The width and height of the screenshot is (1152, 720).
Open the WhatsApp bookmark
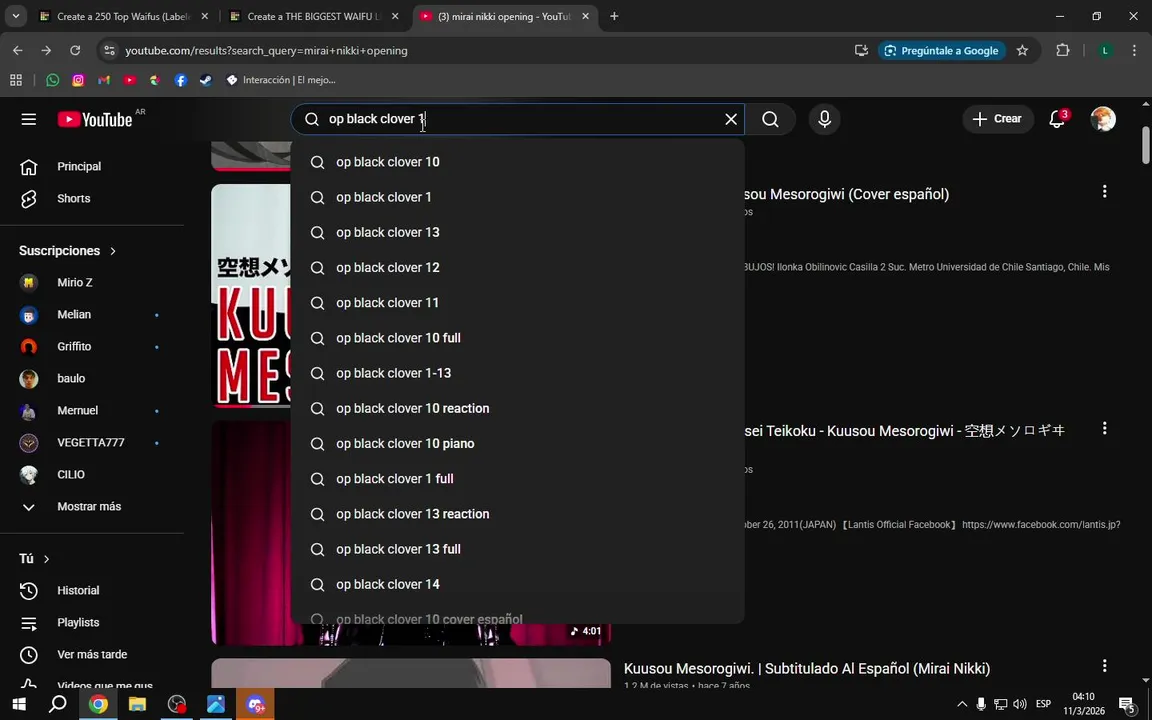53,80
